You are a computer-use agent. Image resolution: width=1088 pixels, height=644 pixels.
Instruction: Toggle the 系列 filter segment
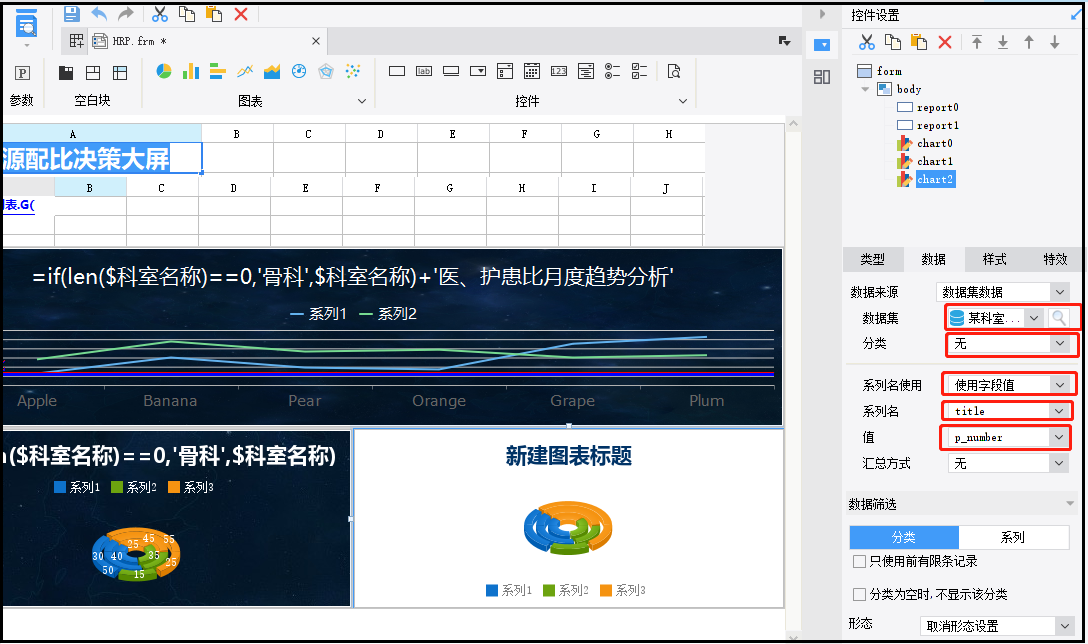coord(1013,537)
